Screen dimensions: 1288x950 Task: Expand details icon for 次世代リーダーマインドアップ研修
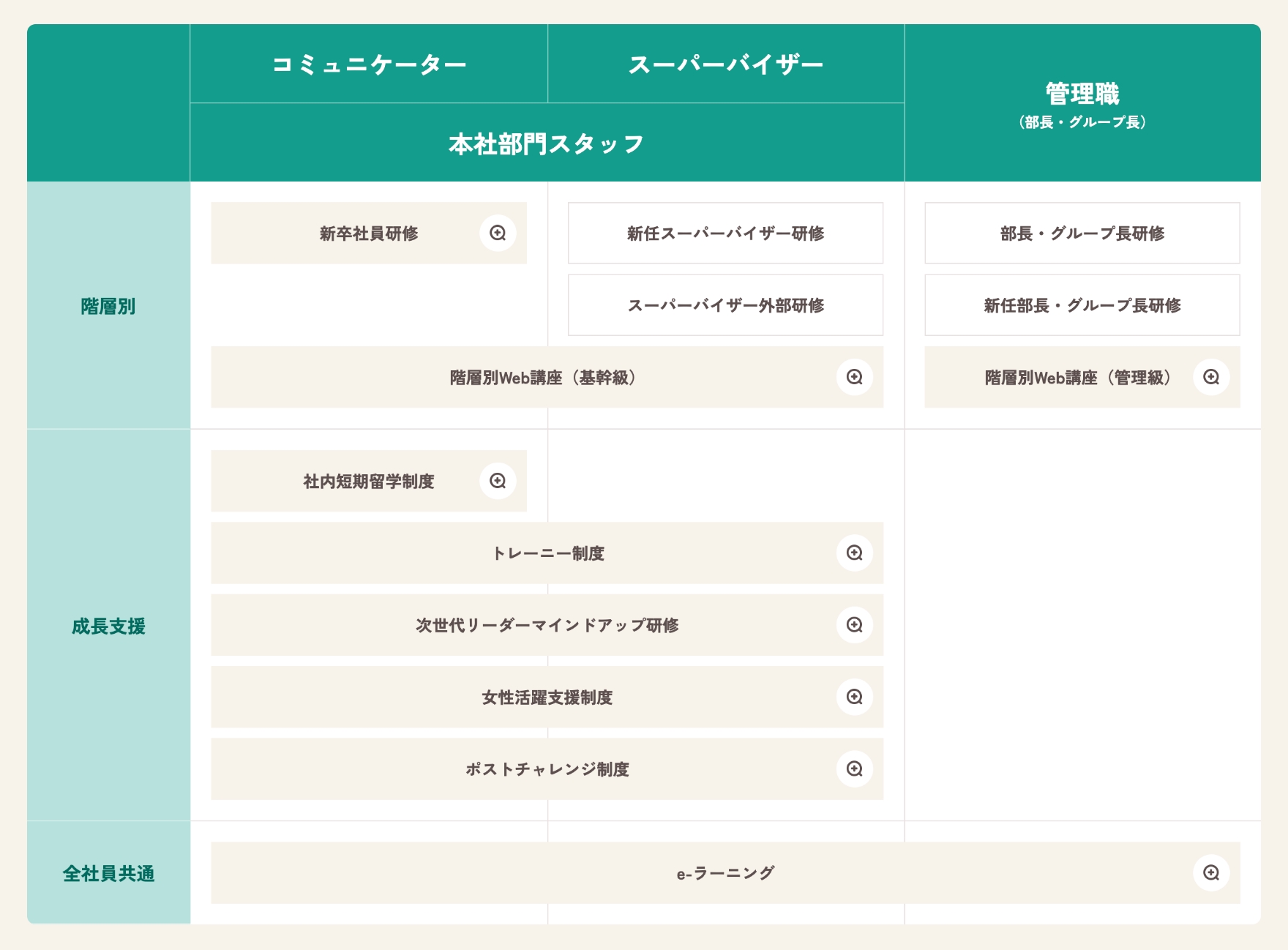point(854,625)
